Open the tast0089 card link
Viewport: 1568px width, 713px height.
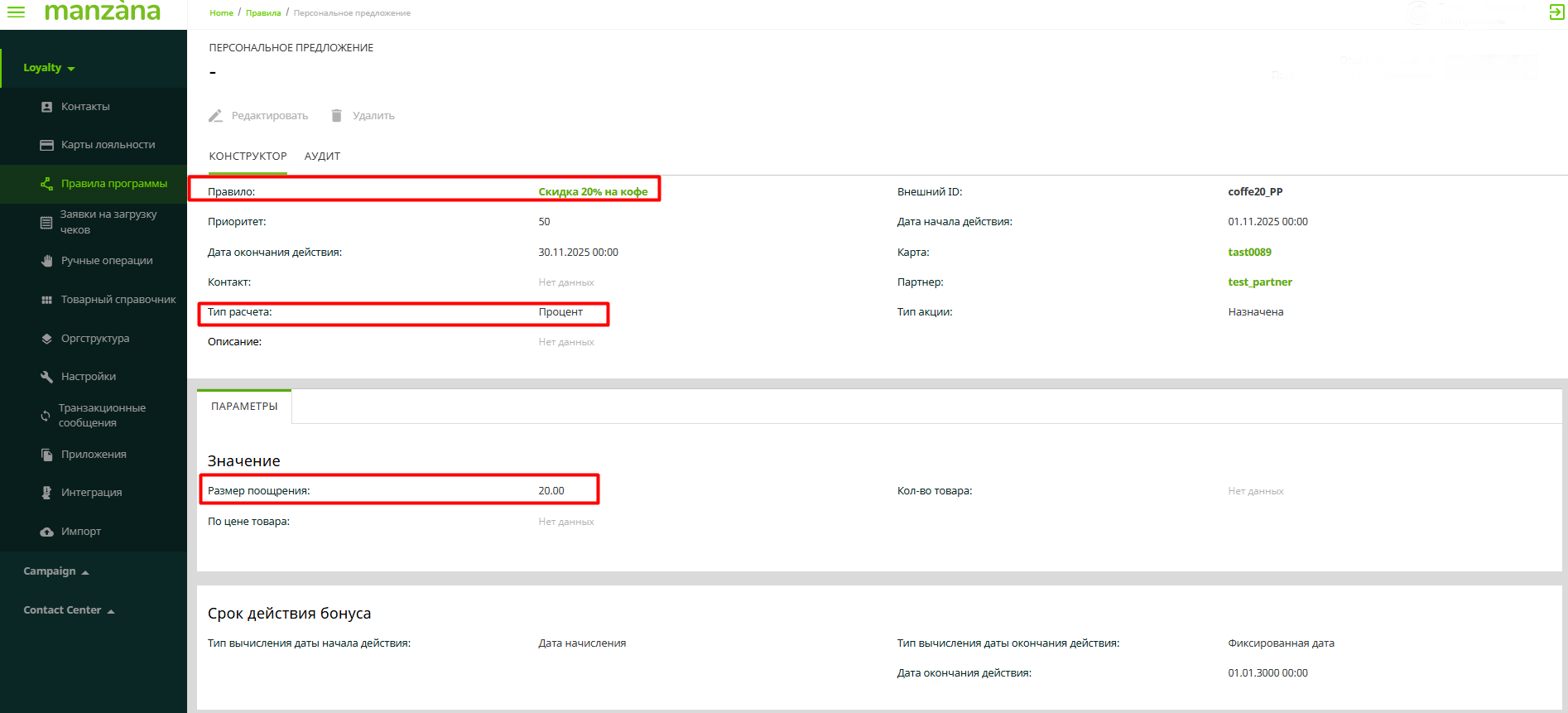point(1249,253)
